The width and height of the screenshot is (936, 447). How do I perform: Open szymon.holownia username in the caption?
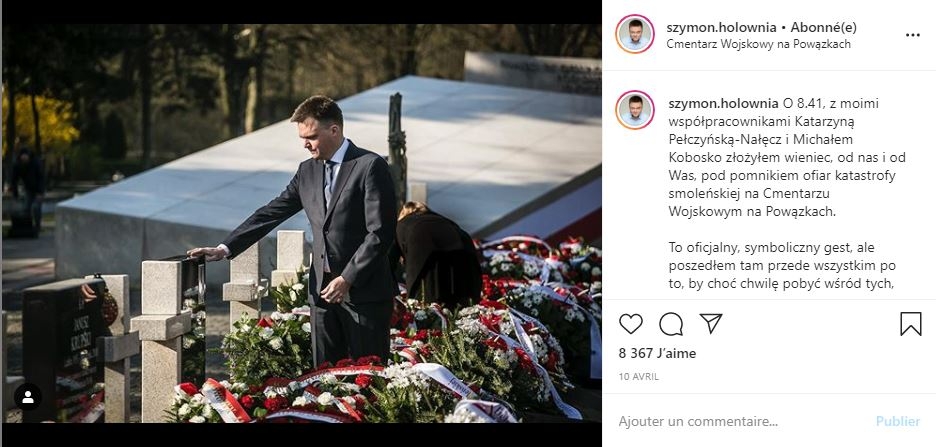723,104
